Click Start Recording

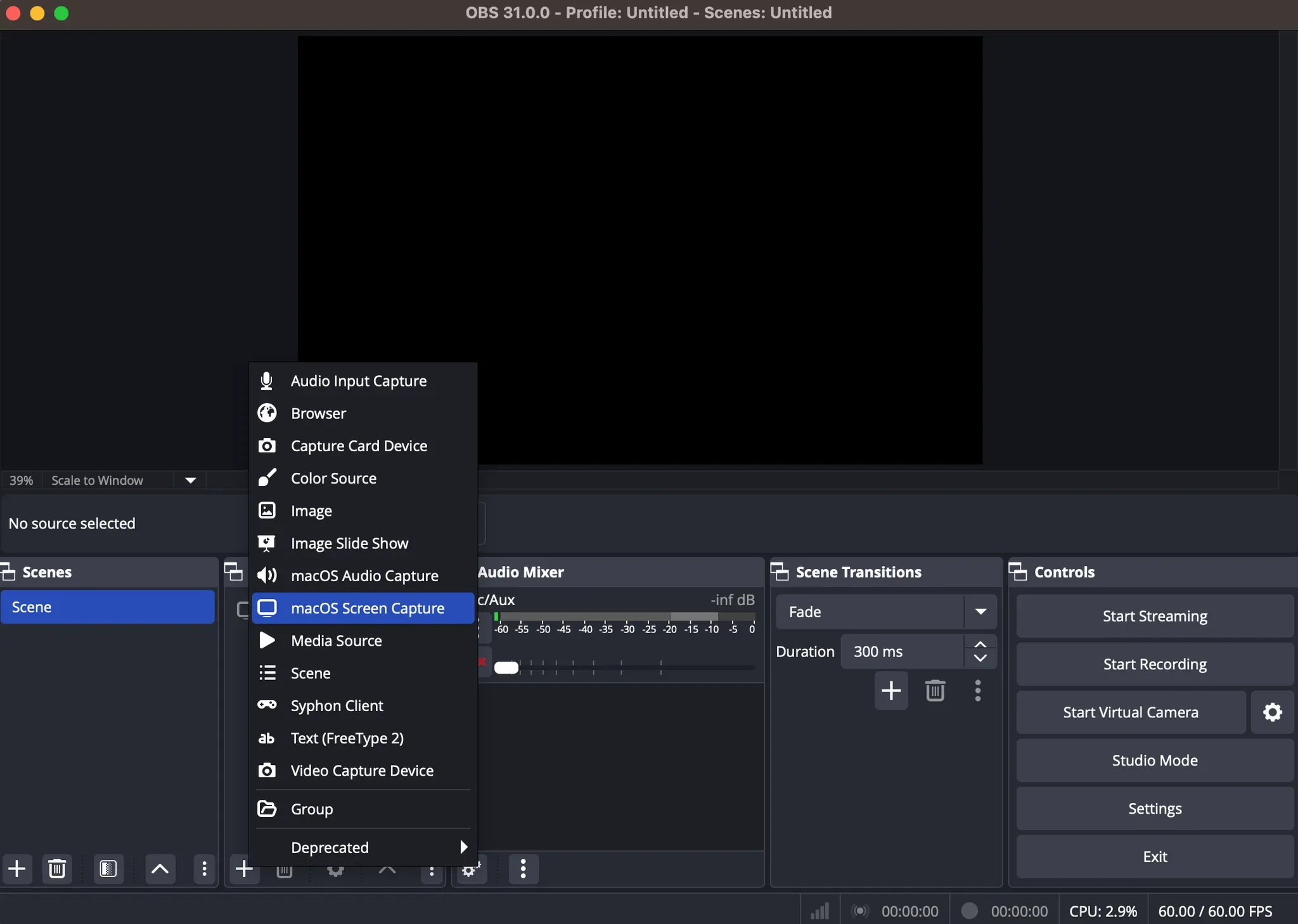(1155, 664)
